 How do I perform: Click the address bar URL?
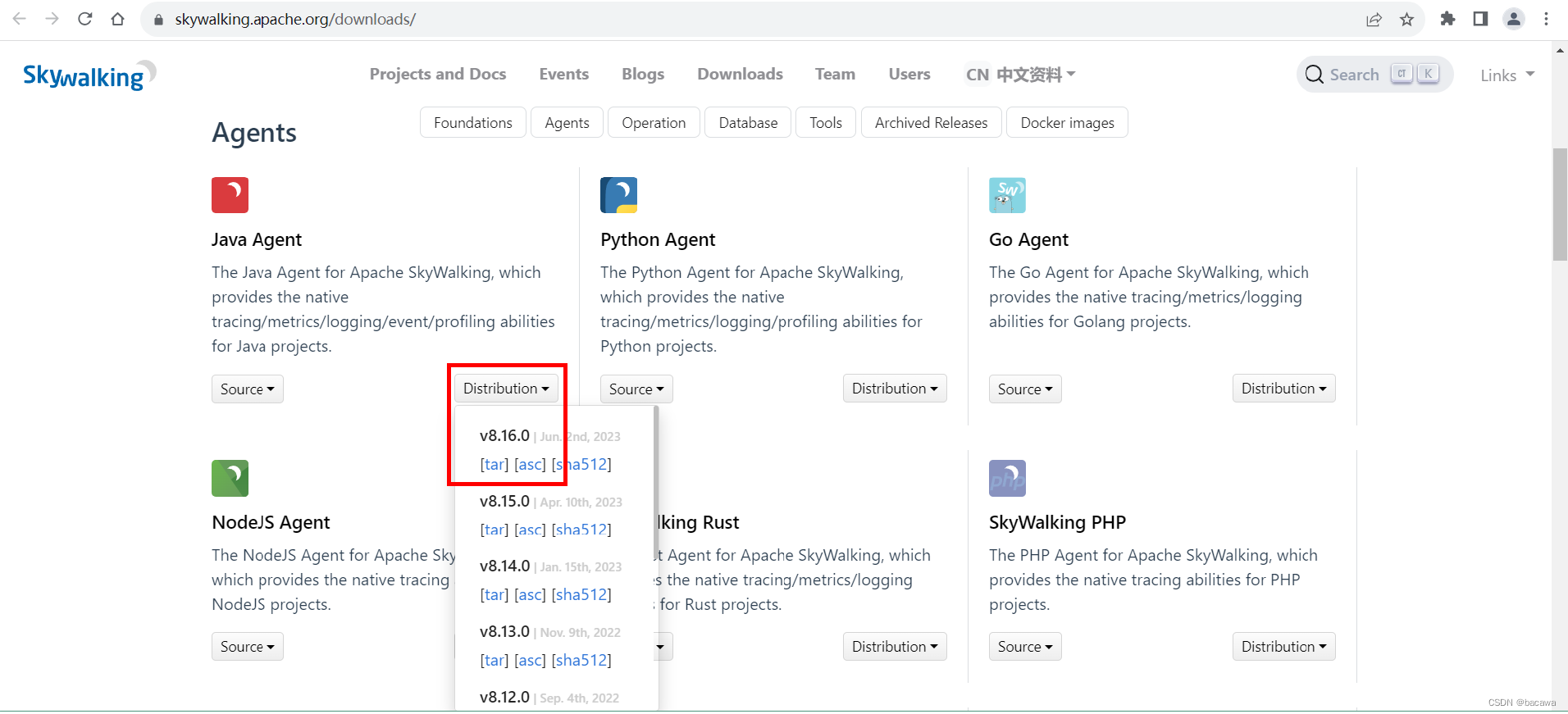click(295, 19)
